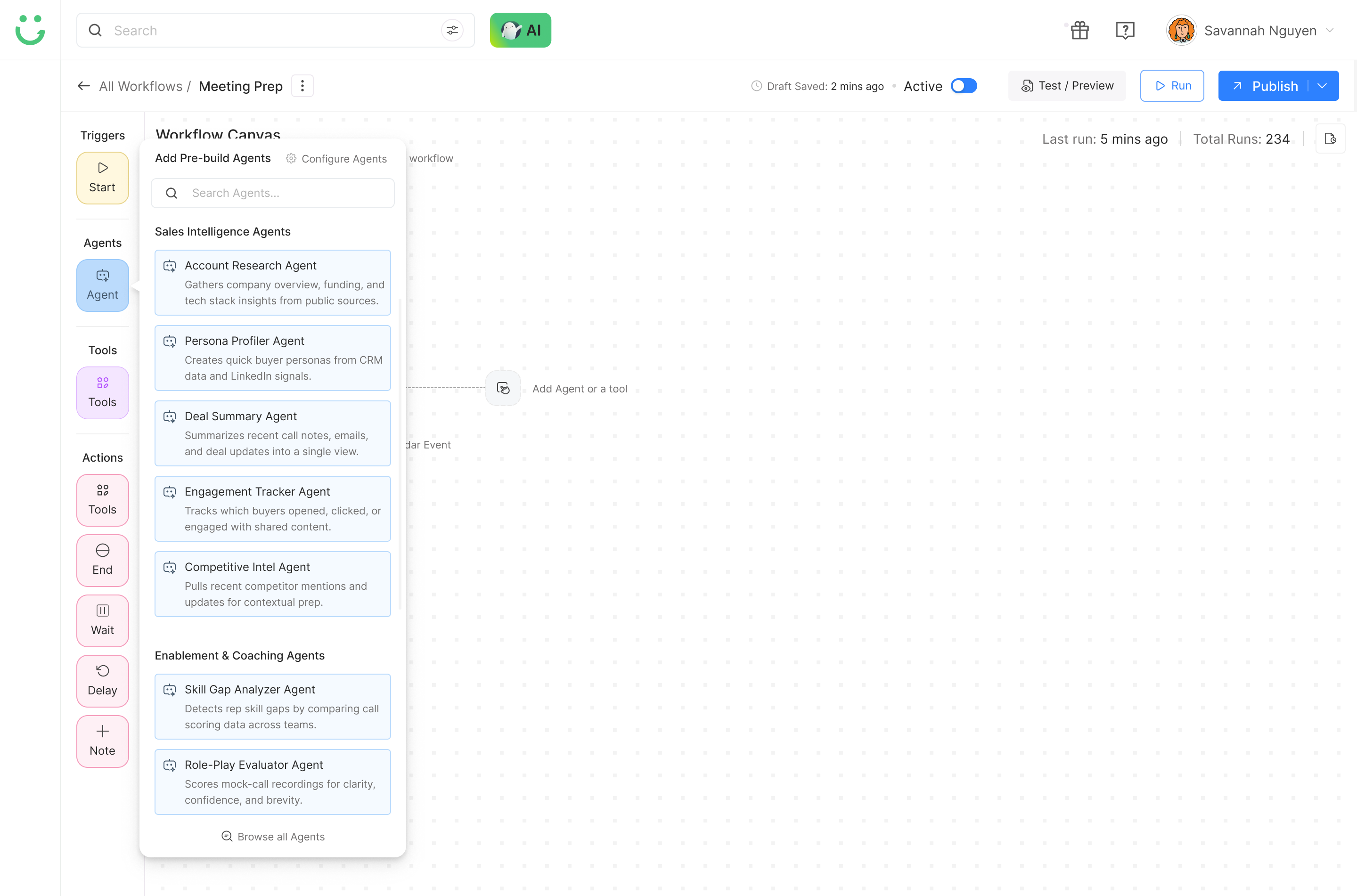Click the green smiley app logo
Image resolution: width=1357 pixels, height=896 pixels.
point(30,30)
